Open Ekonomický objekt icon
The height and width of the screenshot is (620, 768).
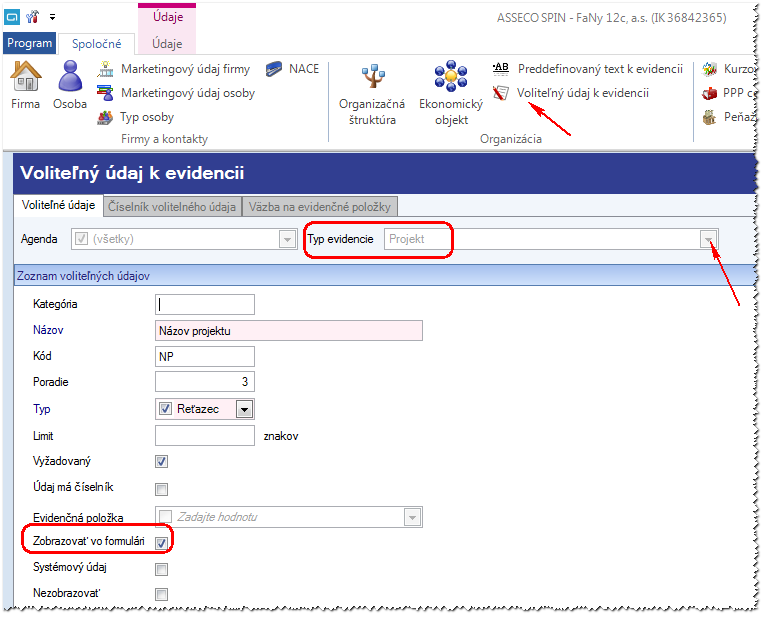[x=451, y=76]
